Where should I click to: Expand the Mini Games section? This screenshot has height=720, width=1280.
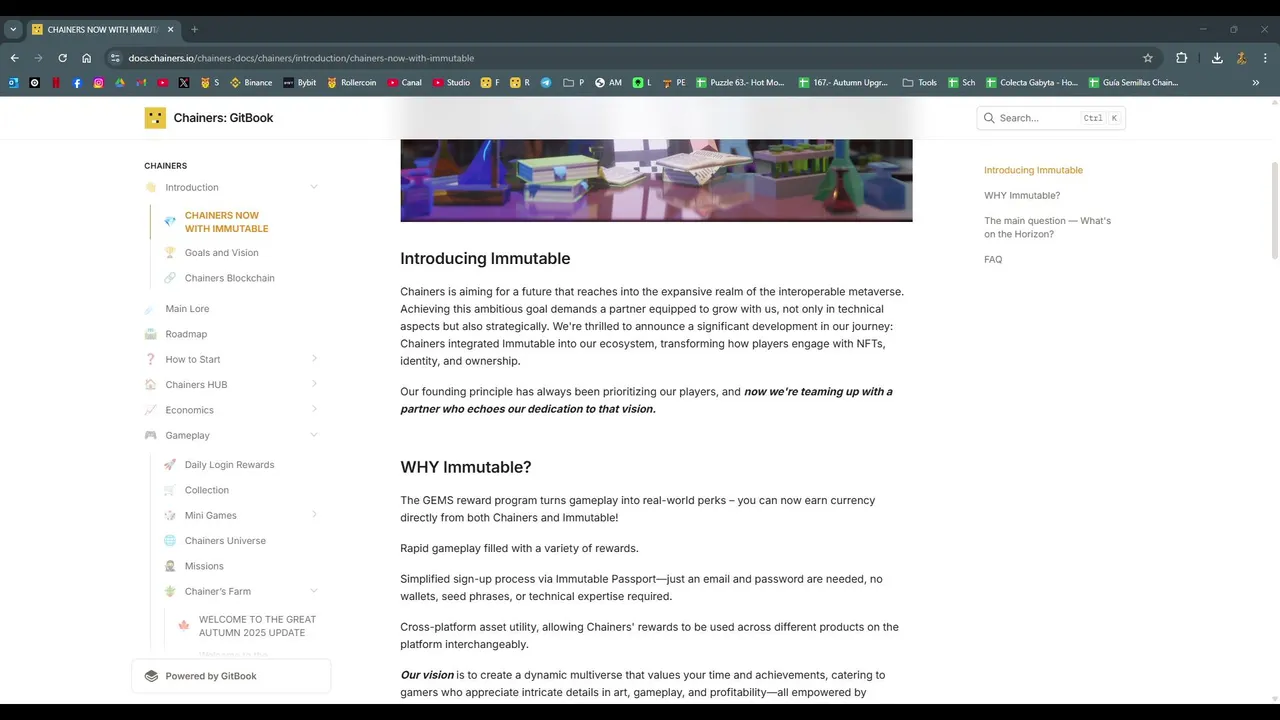pyautogui.click(x=314, y=515)
